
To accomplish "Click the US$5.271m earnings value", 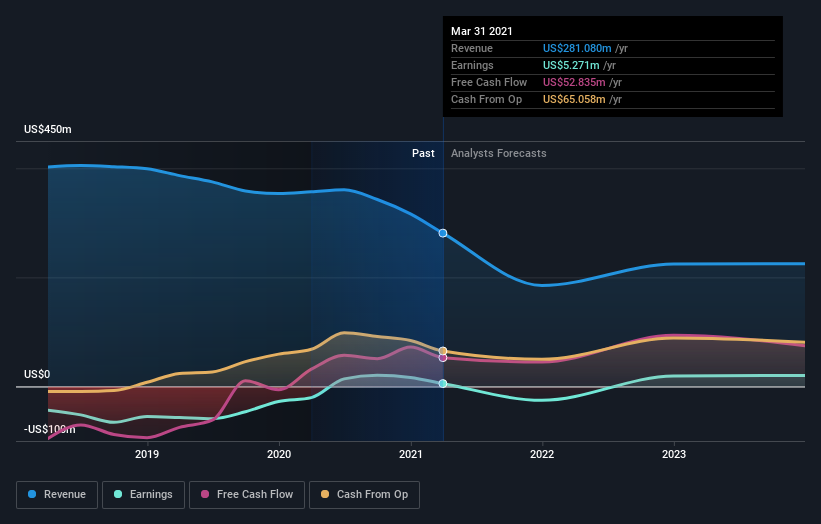I will tap(571, 65).
